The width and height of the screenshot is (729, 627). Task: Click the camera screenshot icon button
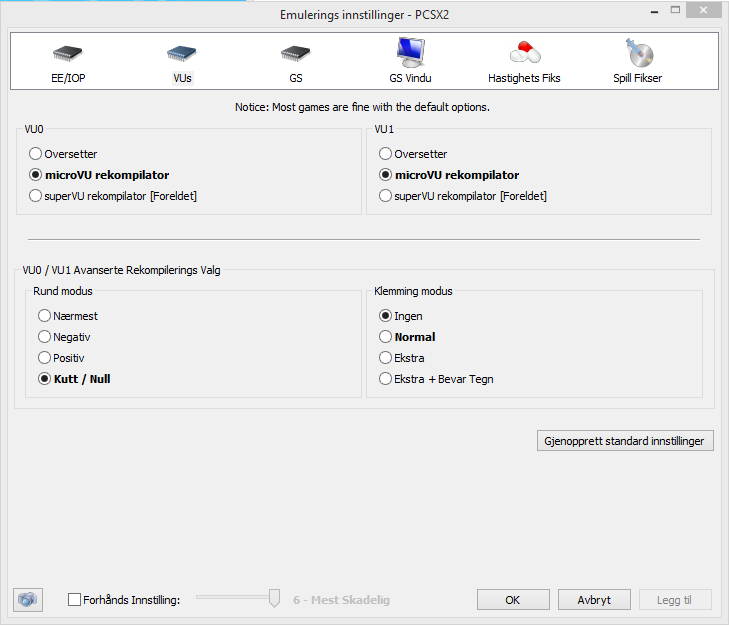click(28, 600)
